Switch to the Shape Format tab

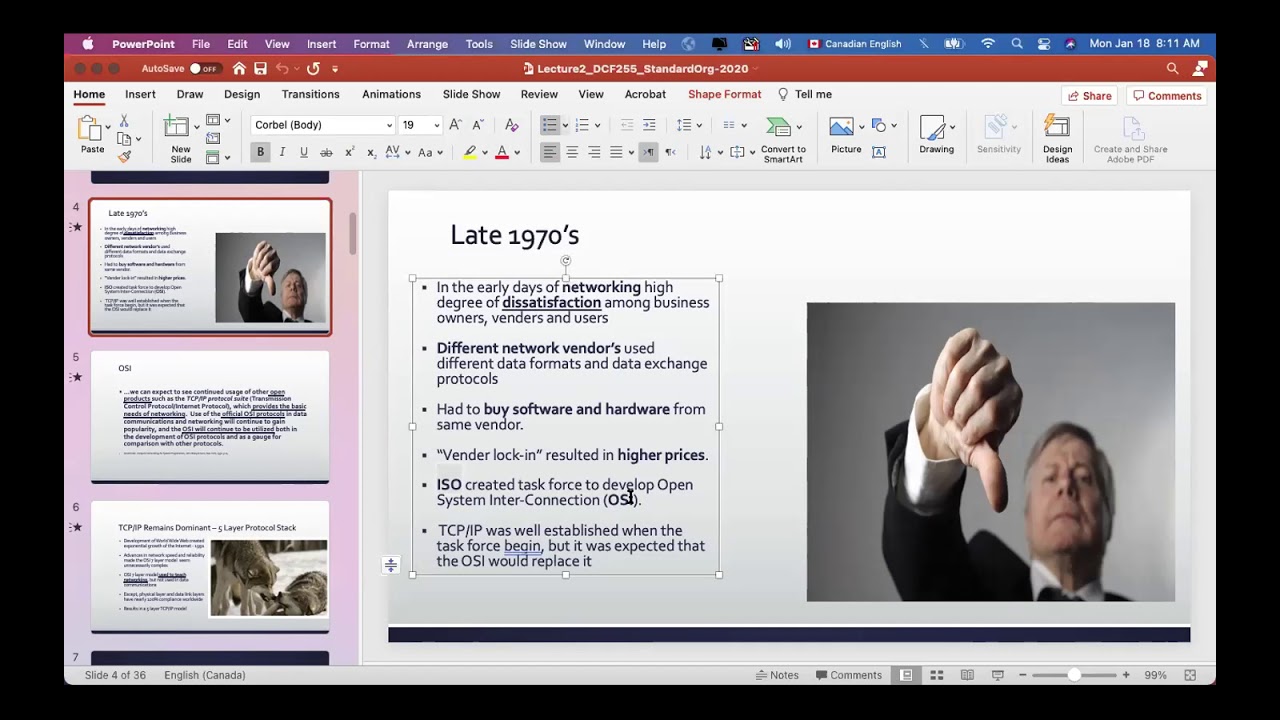pyautogui.click(x=724, y=94)
